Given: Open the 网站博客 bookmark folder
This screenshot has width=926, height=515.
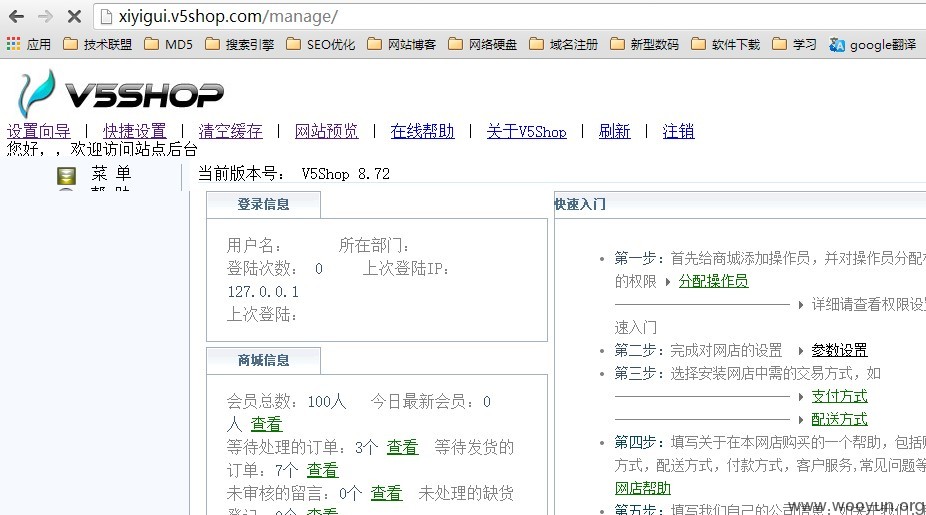Looking at the screenshot, I should point(402,44).
